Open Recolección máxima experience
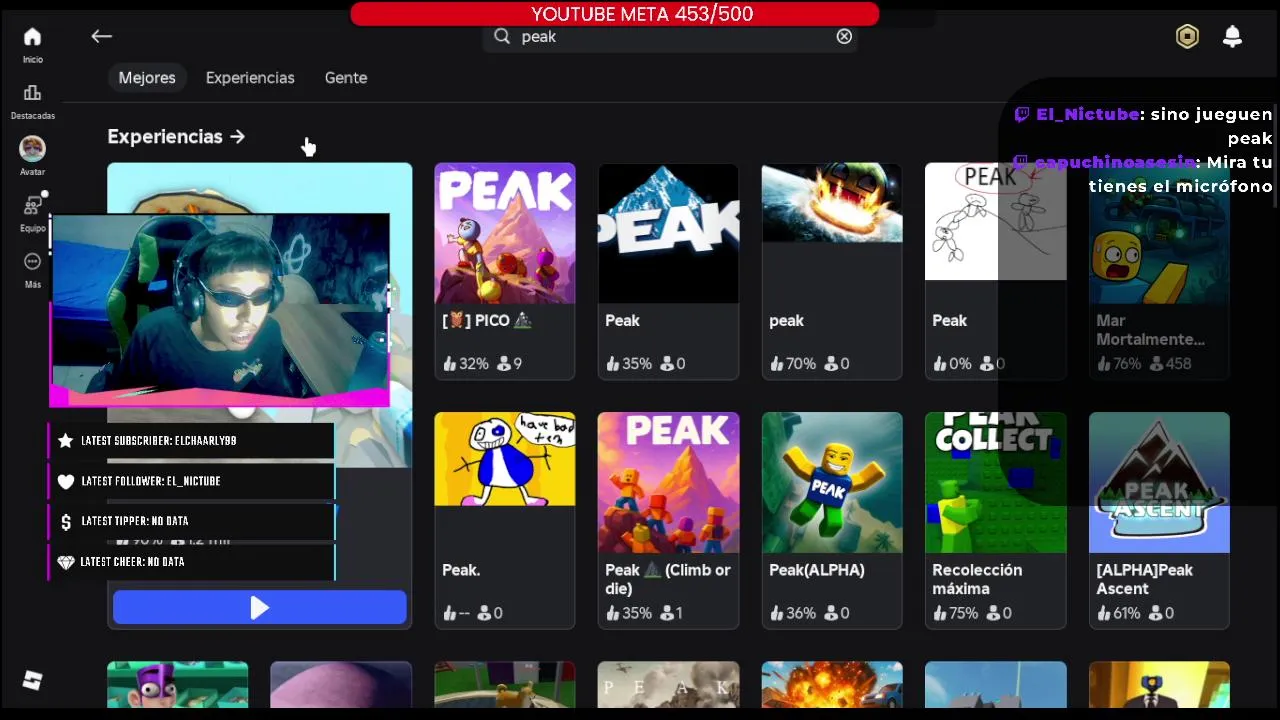This screenshot has width=1280, height=720. tap(996, 520)
